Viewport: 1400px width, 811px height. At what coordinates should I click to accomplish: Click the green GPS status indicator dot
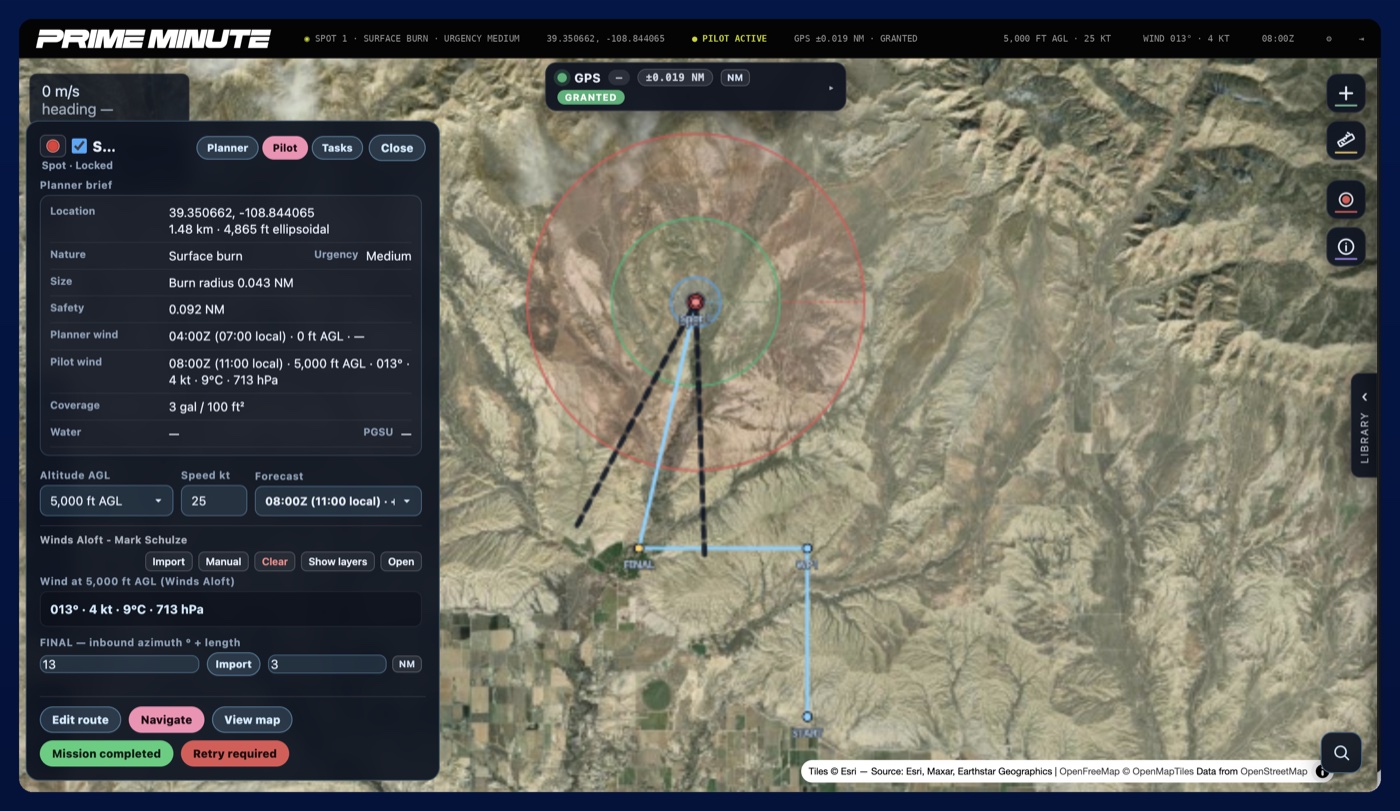pos(562,78)
